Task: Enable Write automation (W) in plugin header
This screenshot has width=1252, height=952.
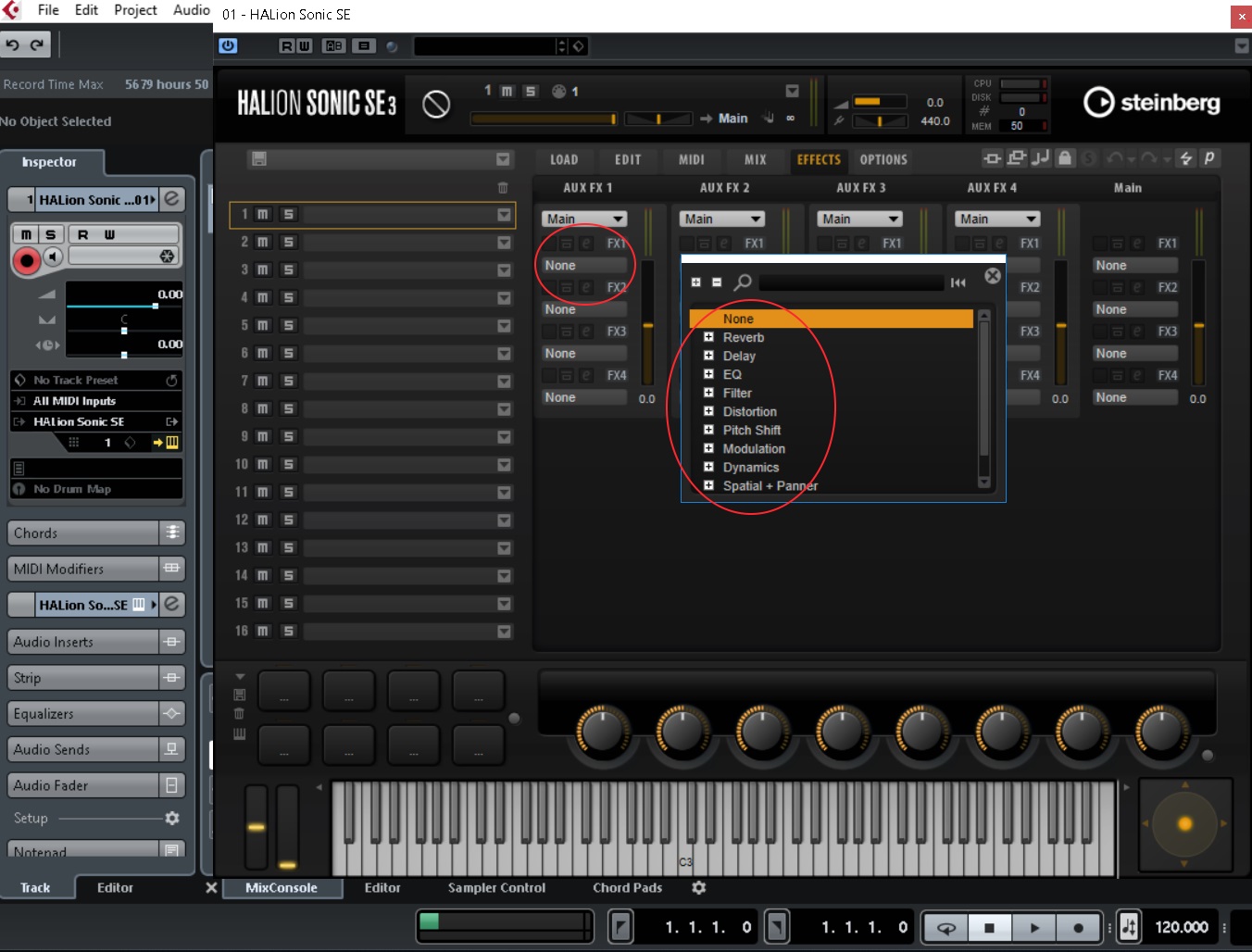Action: pos(304,46)
